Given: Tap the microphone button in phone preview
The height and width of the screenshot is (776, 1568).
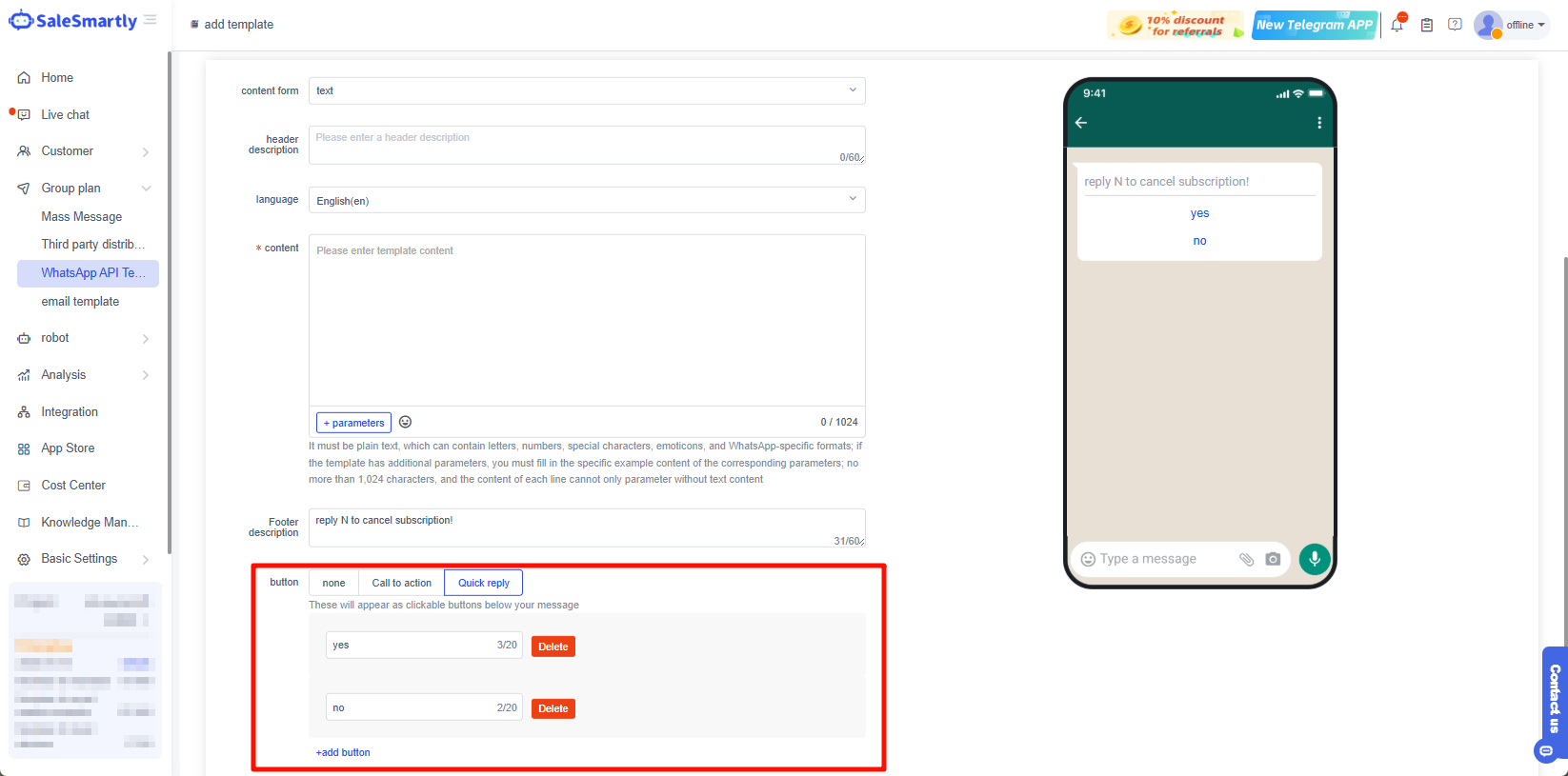Looking at the screenshot, I should tap(1315, 559).
